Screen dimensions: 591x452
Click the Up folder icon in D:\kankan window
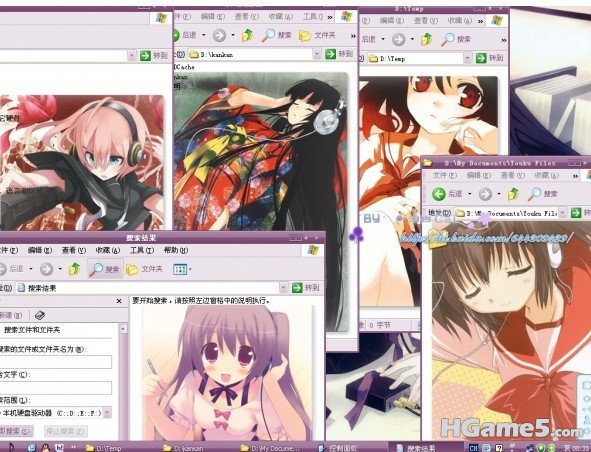(247, 35)
